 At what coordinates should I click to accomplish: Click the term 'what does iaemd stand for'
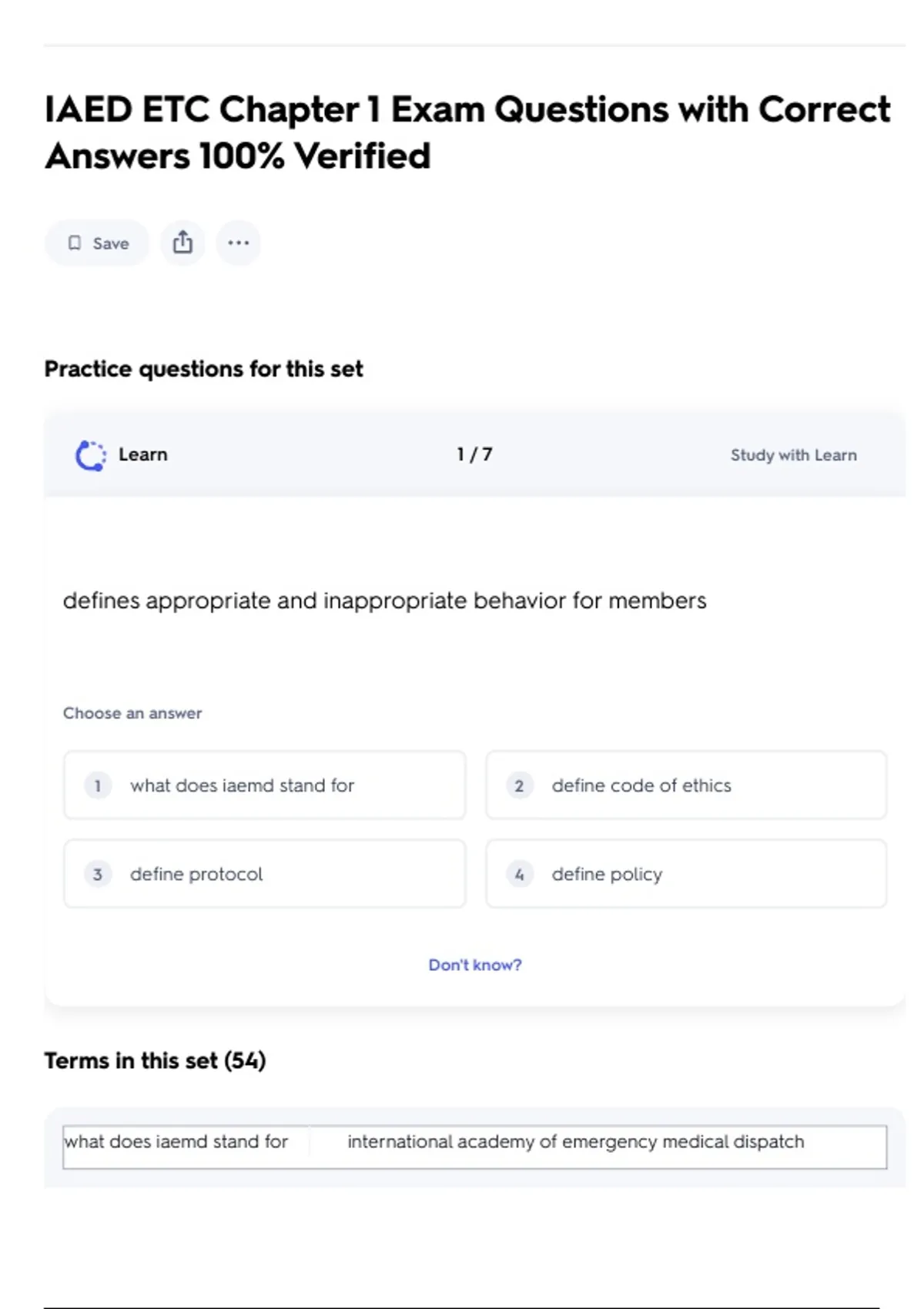[176, 1141]
